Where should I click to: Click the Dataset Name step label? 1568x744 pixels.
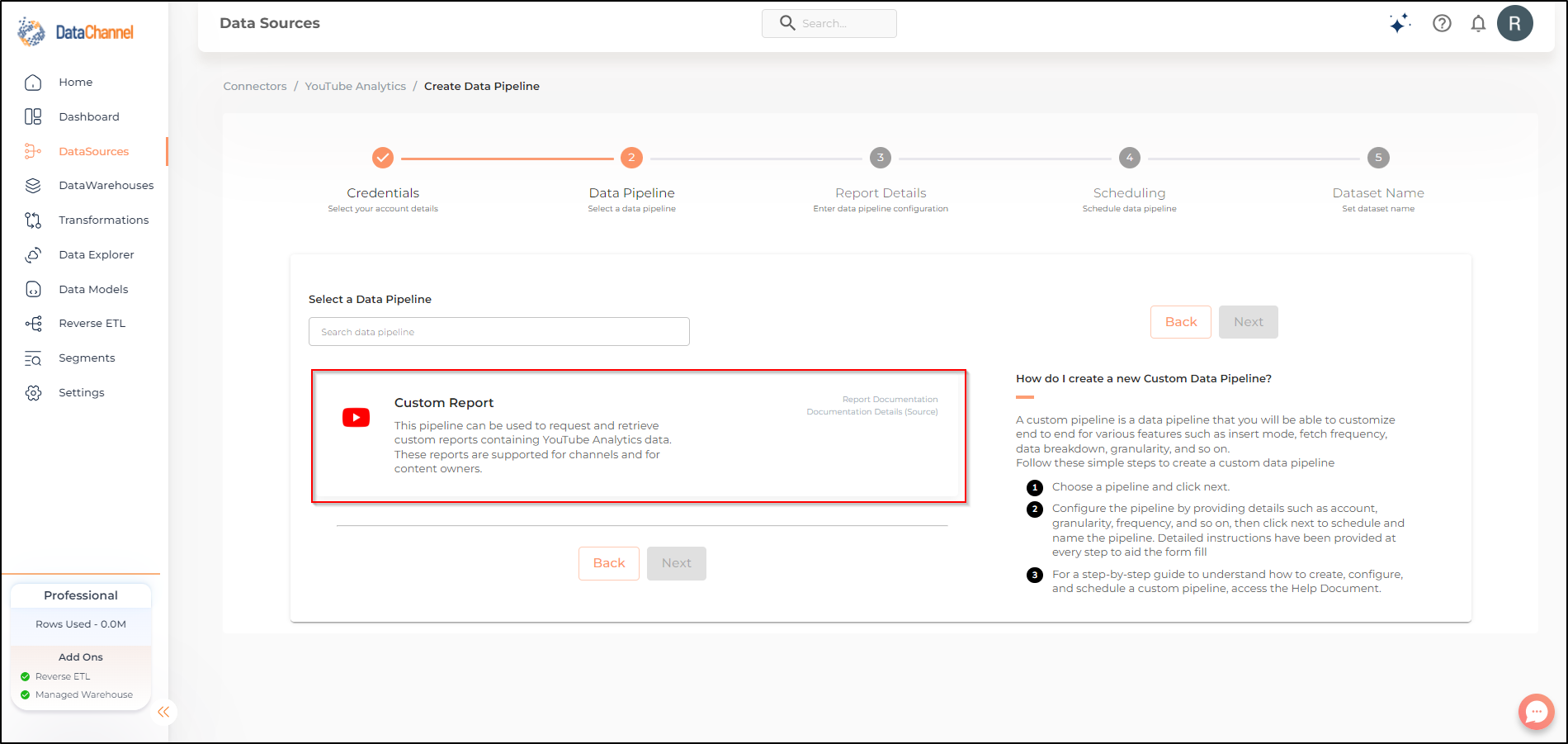(x=1378, y=193)
